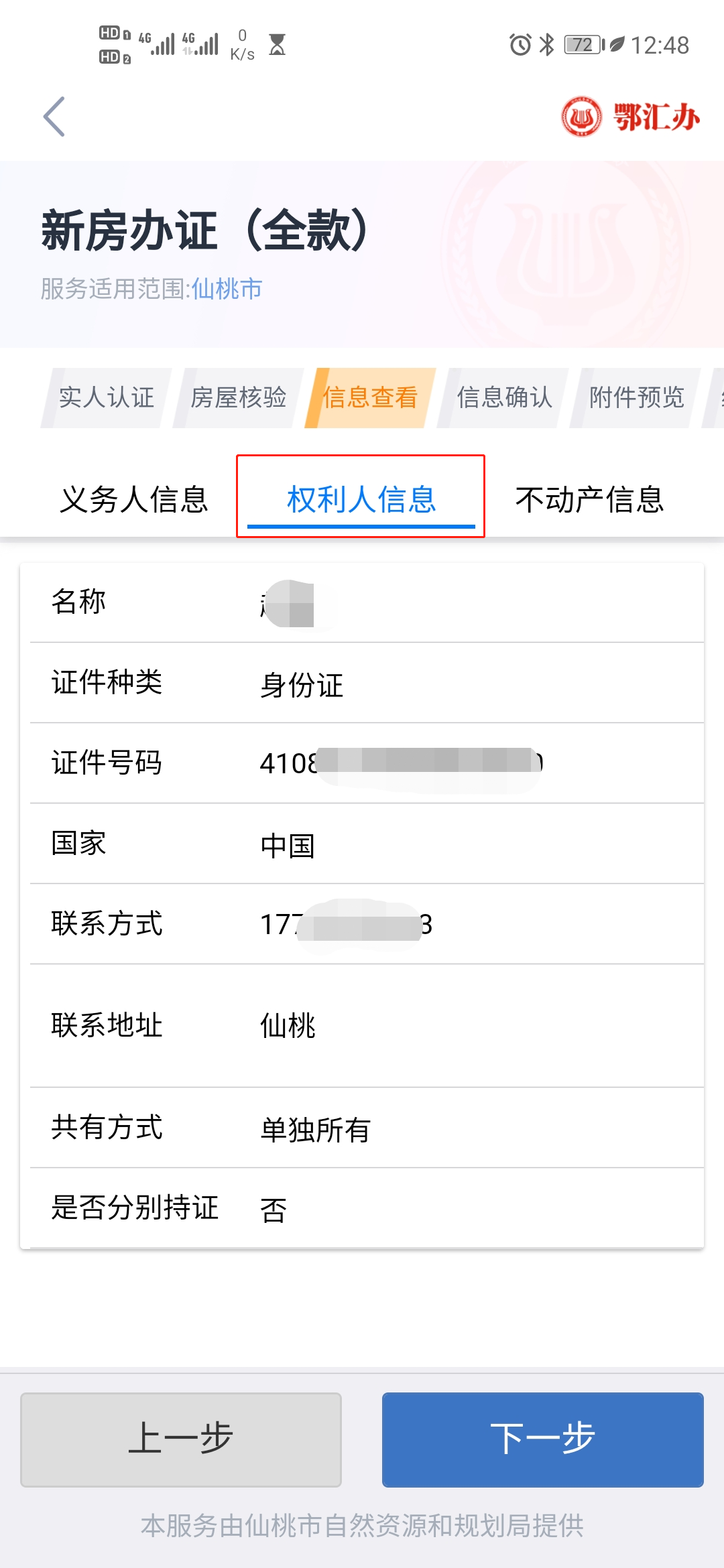Tap the battery level indicator
This screenshot has width=724, height=1568.
(x=584, y=45)
